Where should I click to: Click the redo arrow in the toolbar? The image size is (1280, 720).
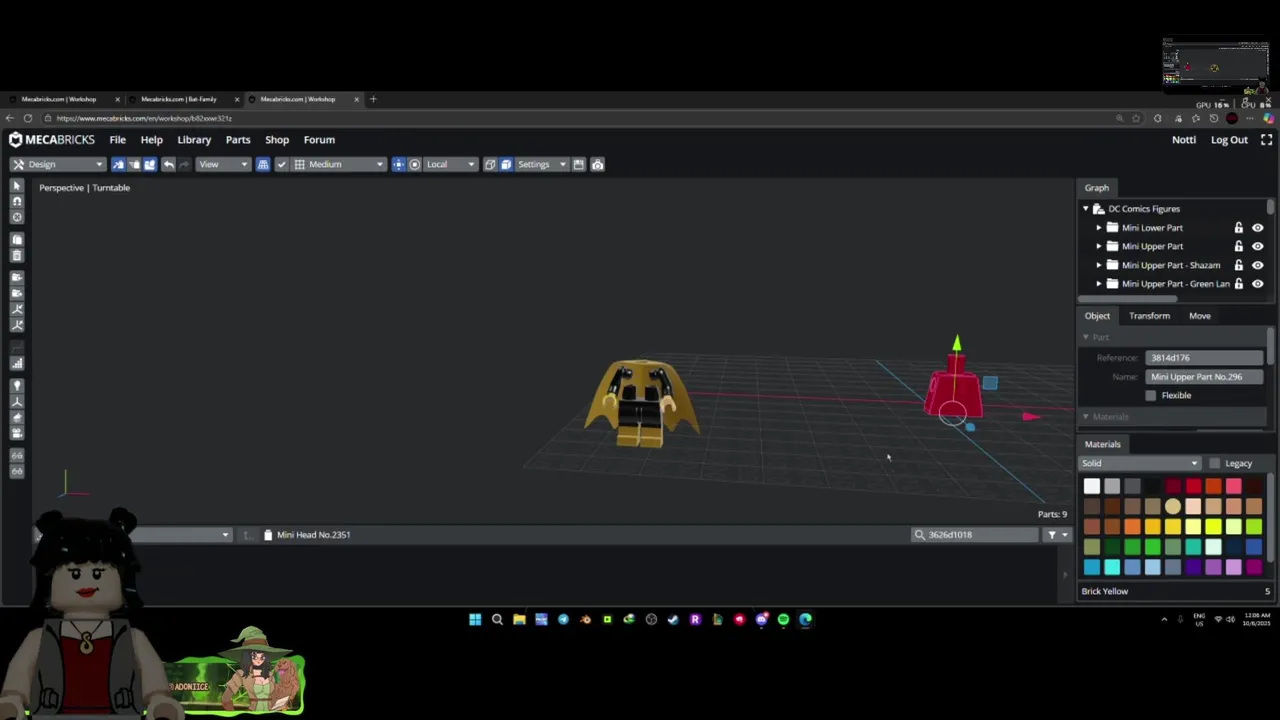(x=184, y=164)
